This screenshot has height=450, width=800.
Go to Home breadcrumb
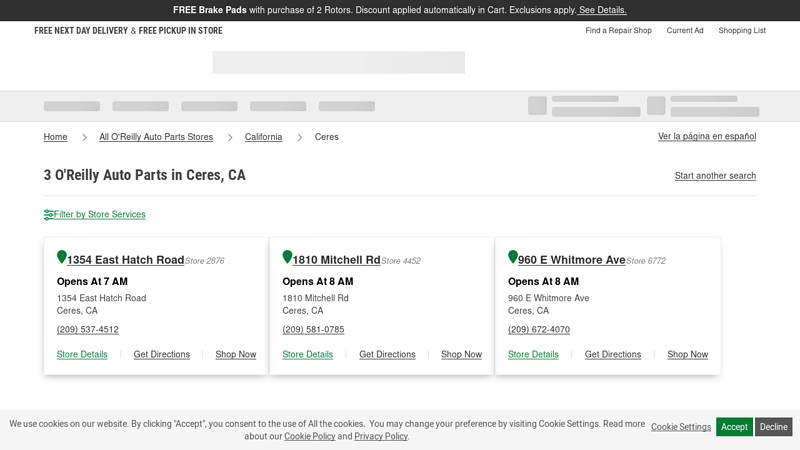click(x=55, y=137)
